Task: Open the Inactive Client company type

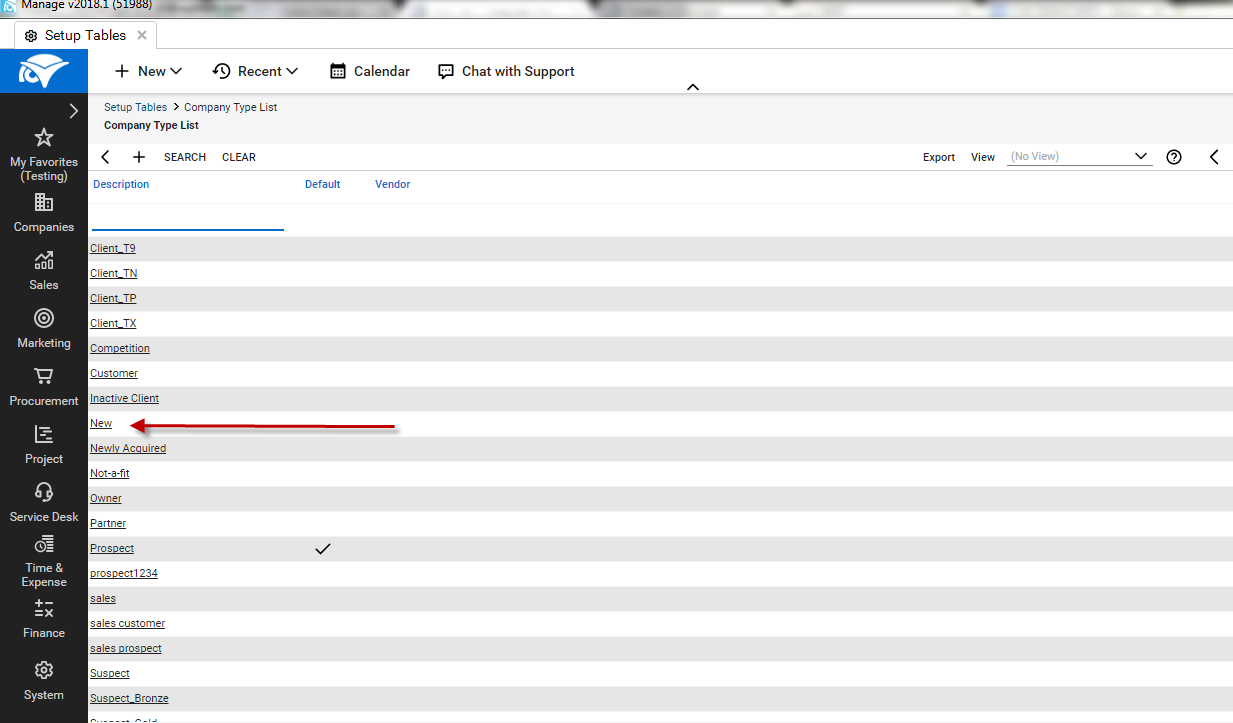Action: pyautogui.click(x=125, y=398)
